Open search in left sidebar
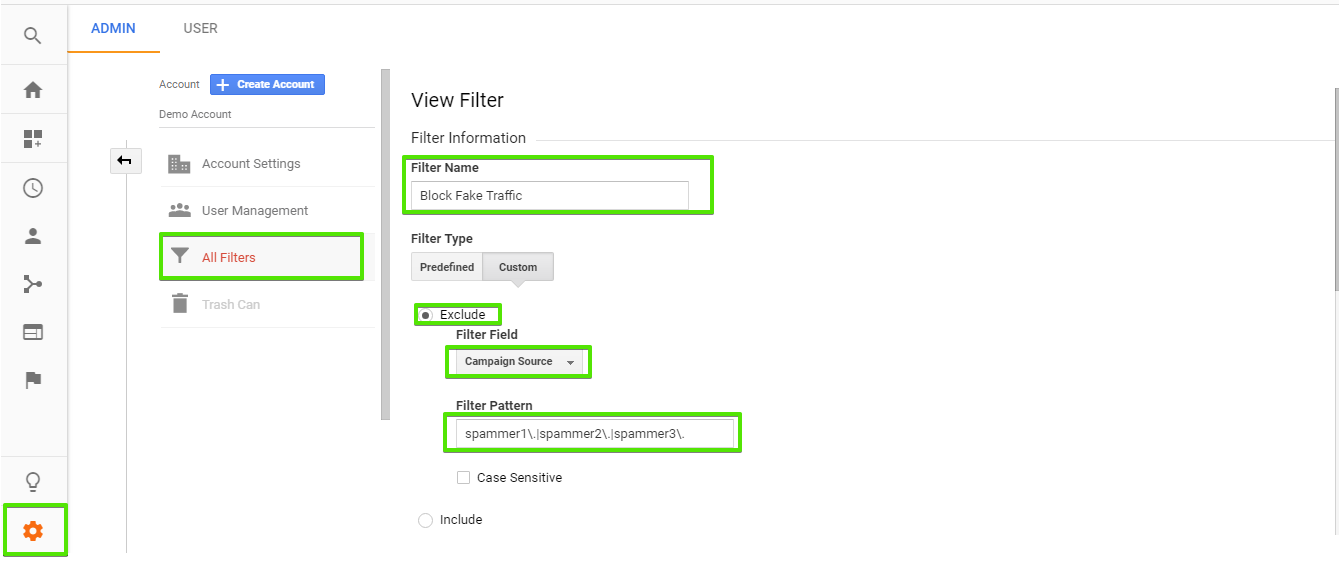This screenshot has width=1339, height=561. [33, 36]
